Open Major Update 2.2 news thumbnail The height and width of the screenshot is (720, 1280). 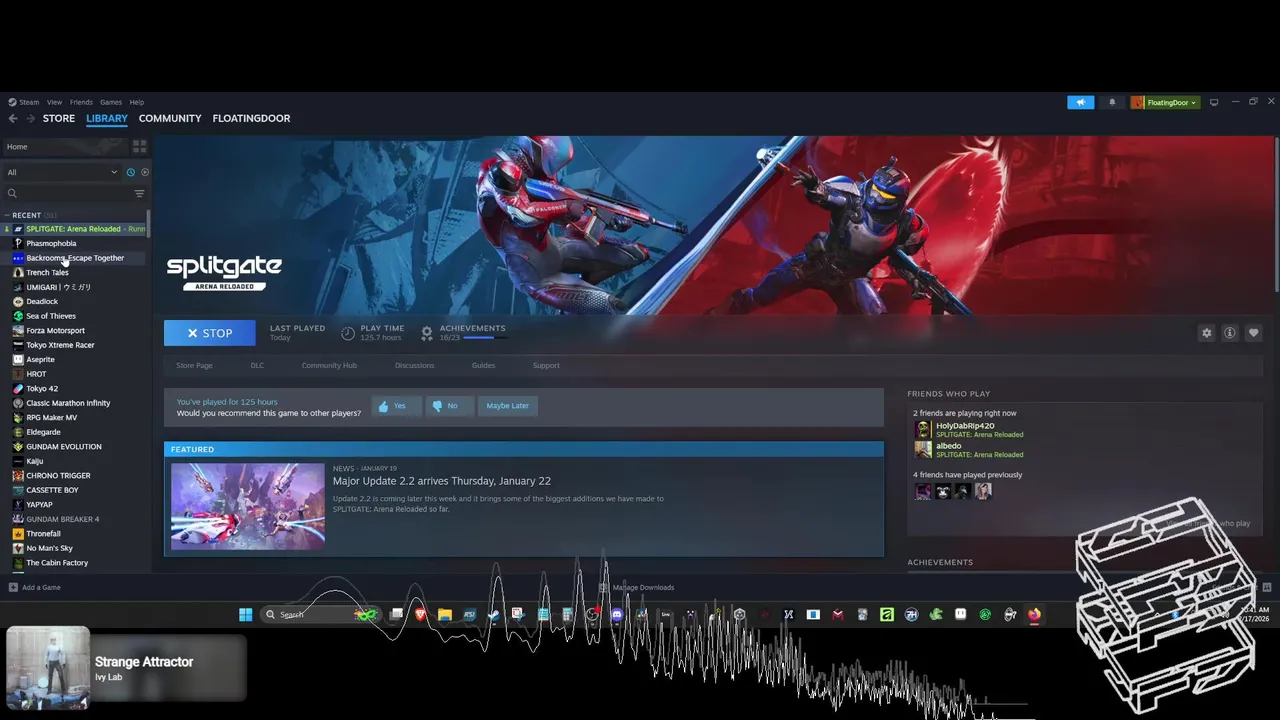pyautogui.click(x=247, y=506)
